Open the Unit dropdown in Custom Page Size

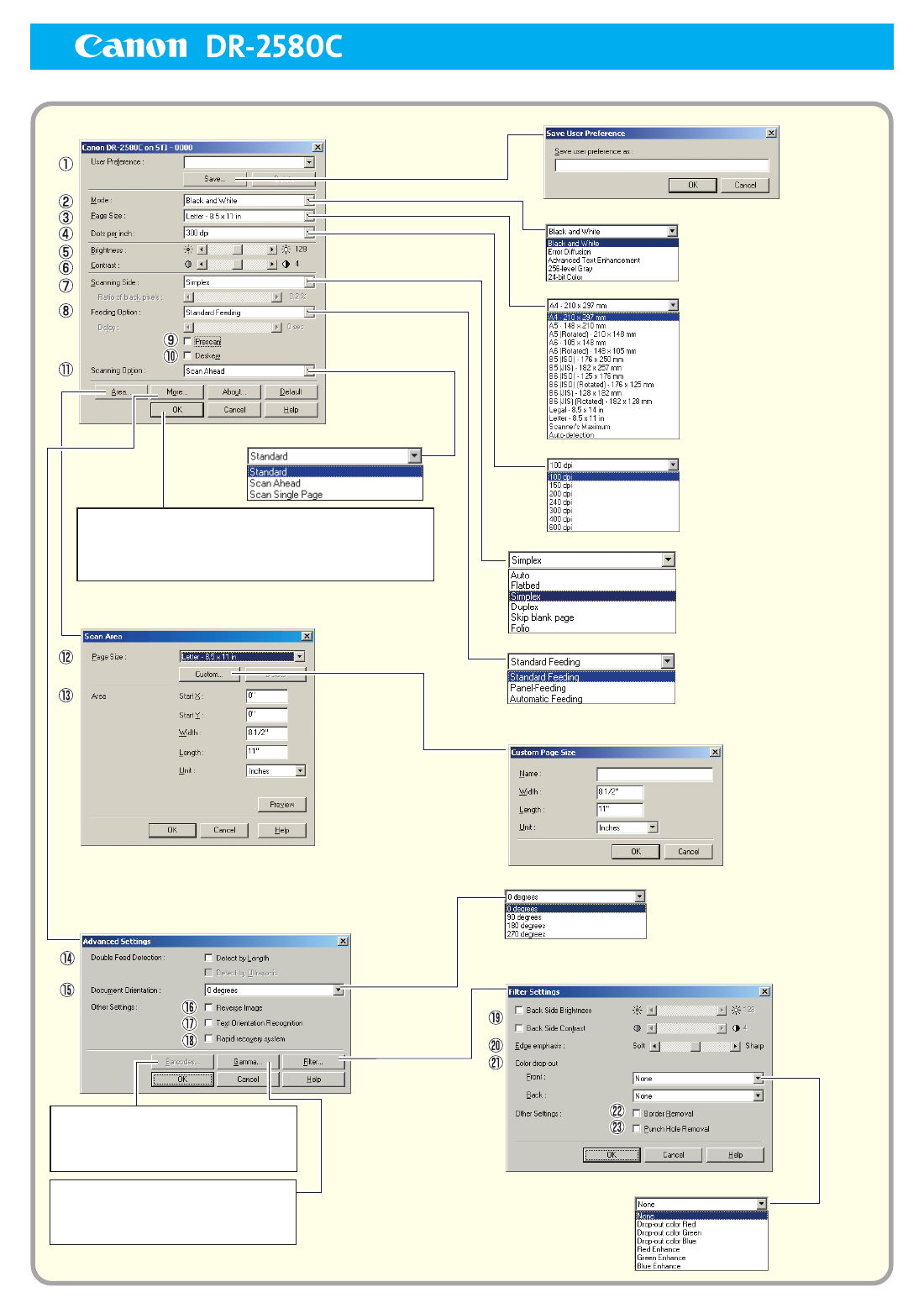653,828
